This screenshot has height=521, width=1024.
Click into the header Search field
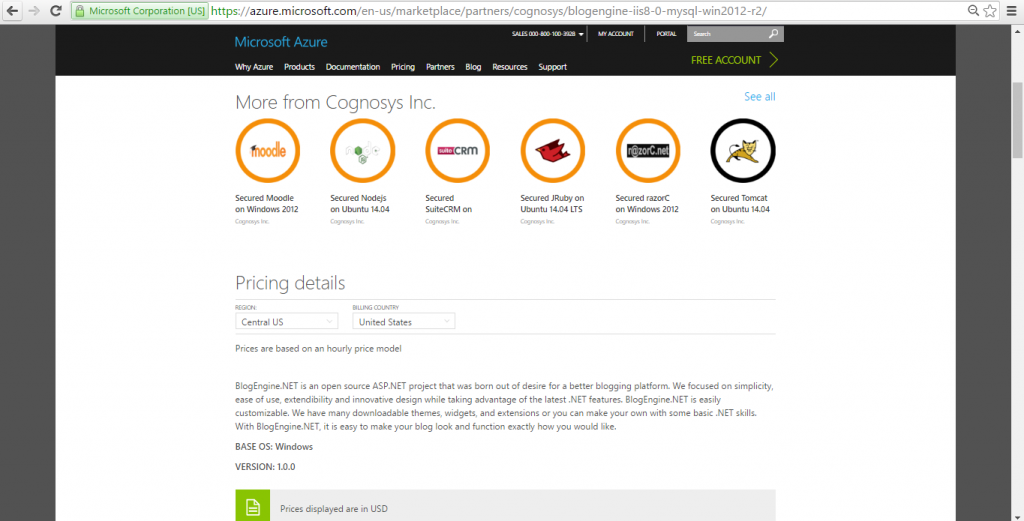[727, 34]
